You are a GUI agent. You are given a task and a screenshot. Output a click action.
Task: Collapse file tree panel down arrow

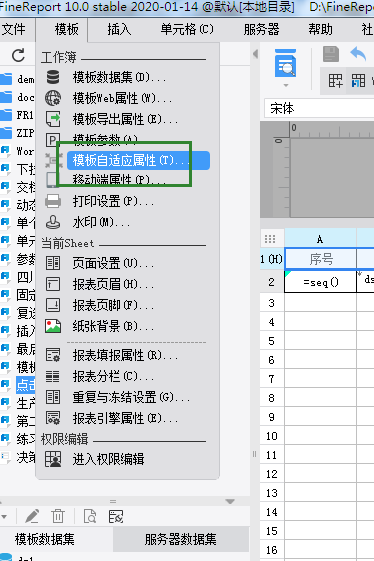pos(230,502)
